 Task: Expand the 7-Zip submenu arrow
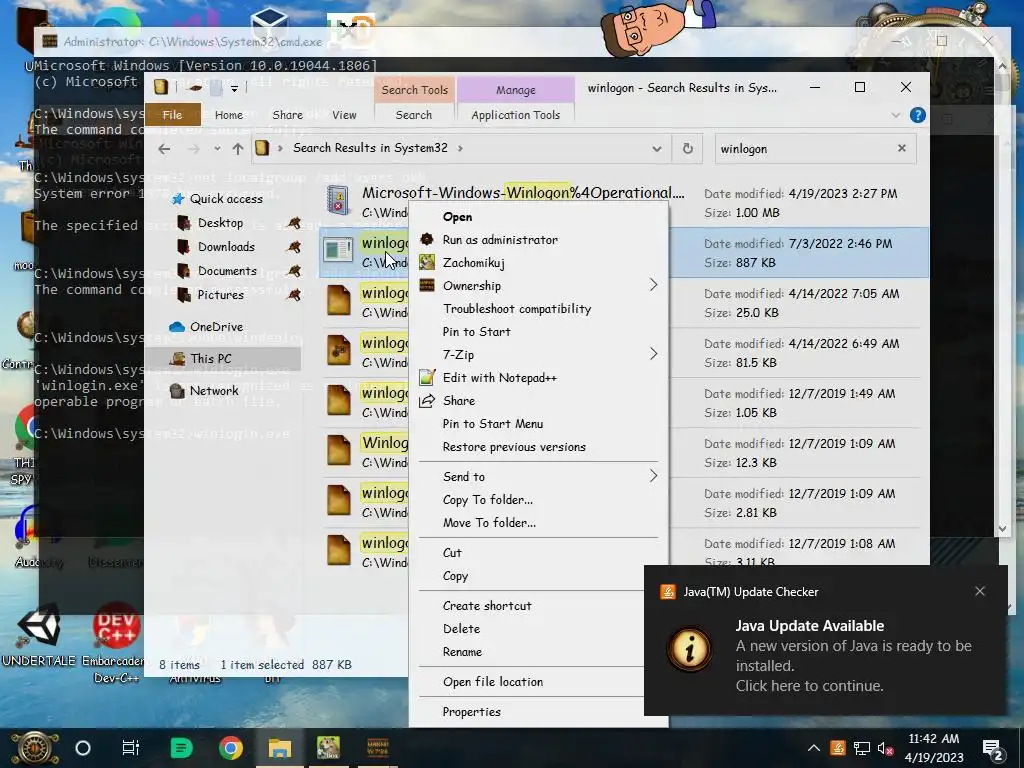point(653,354)
